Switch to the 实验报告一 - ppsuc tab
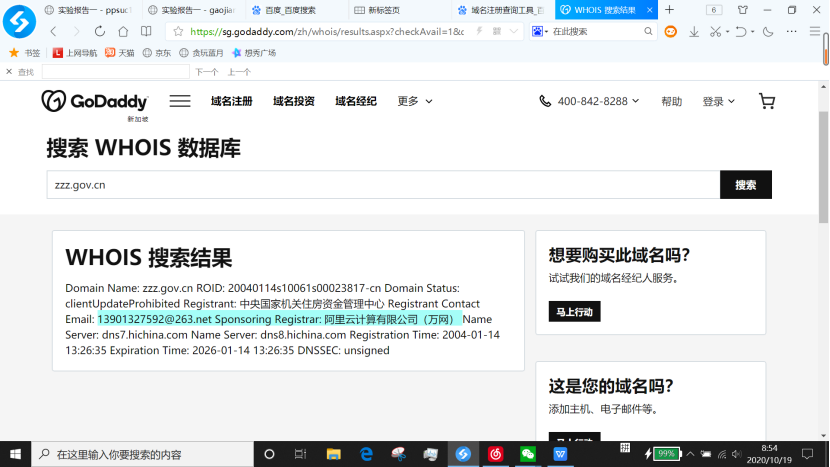 [88, 10]
